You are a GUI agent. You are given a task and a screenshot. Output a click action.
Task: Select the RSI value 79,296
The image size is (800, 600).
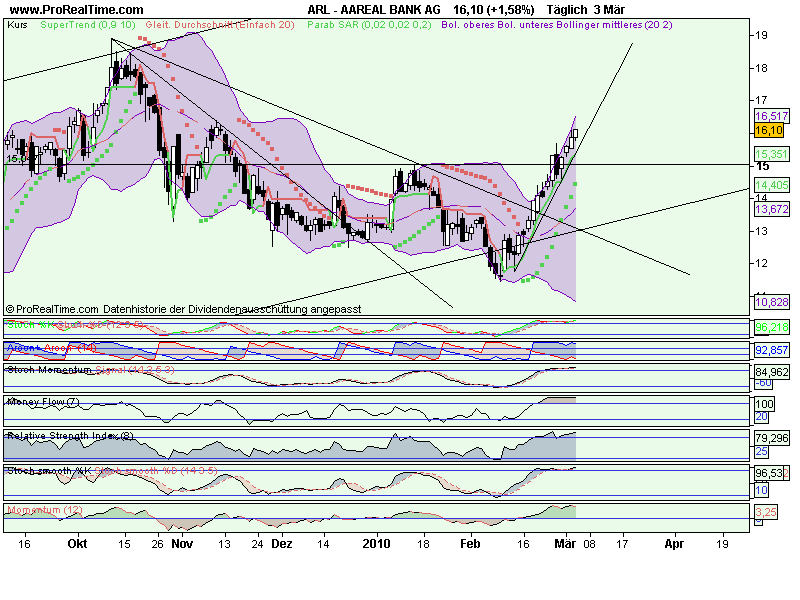[771, 438]
